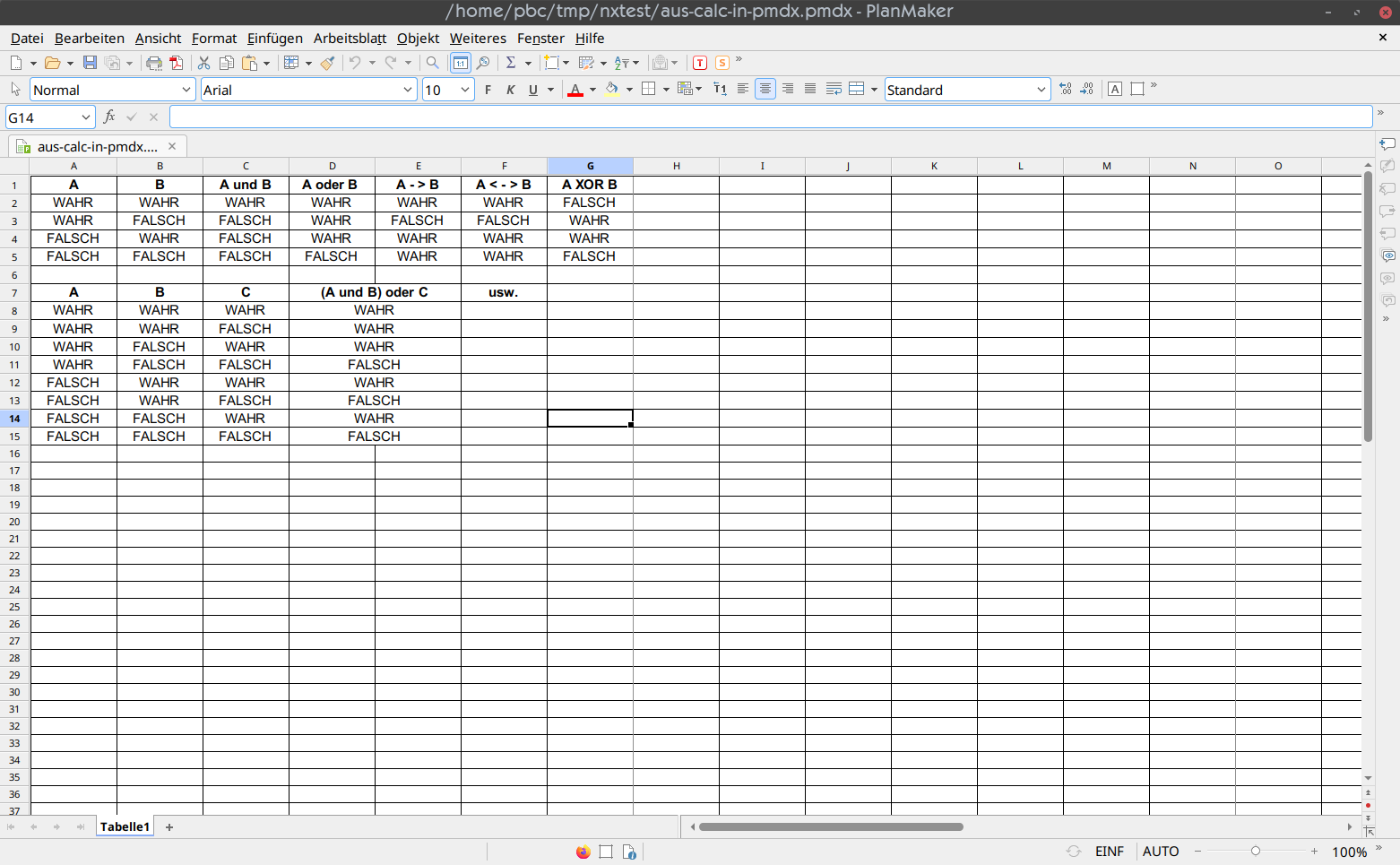
Task: Click the Paste clipboard icon
Action: click(x=250, y=63)
